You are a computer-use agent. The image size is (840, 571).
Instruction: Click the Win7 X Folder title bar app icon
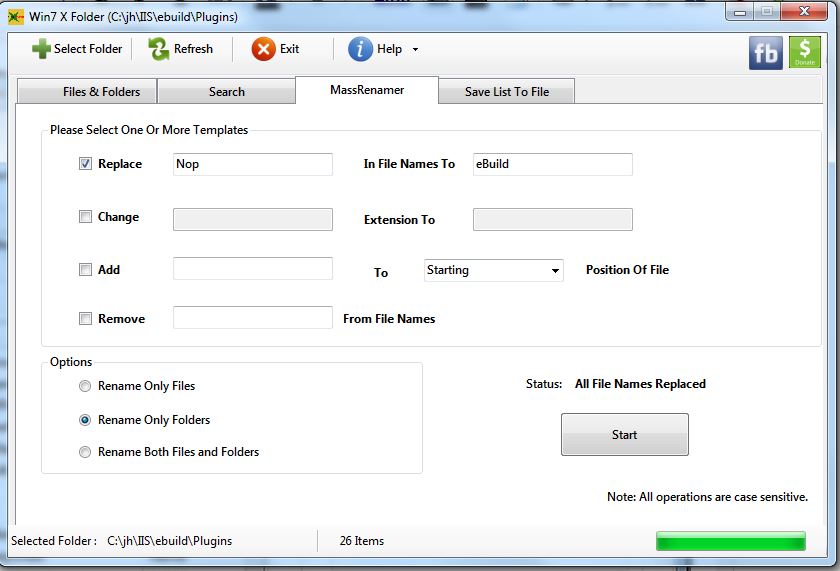click(16, 17)
